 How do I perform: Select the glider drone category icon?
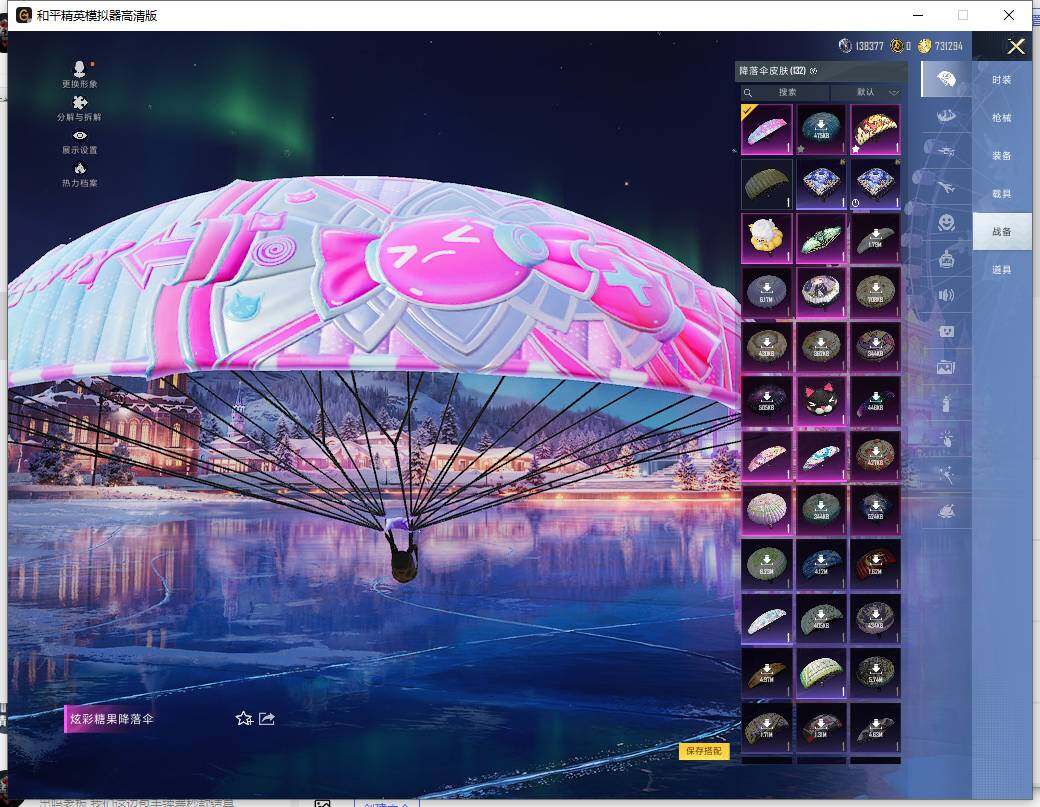tap(946, 151)
